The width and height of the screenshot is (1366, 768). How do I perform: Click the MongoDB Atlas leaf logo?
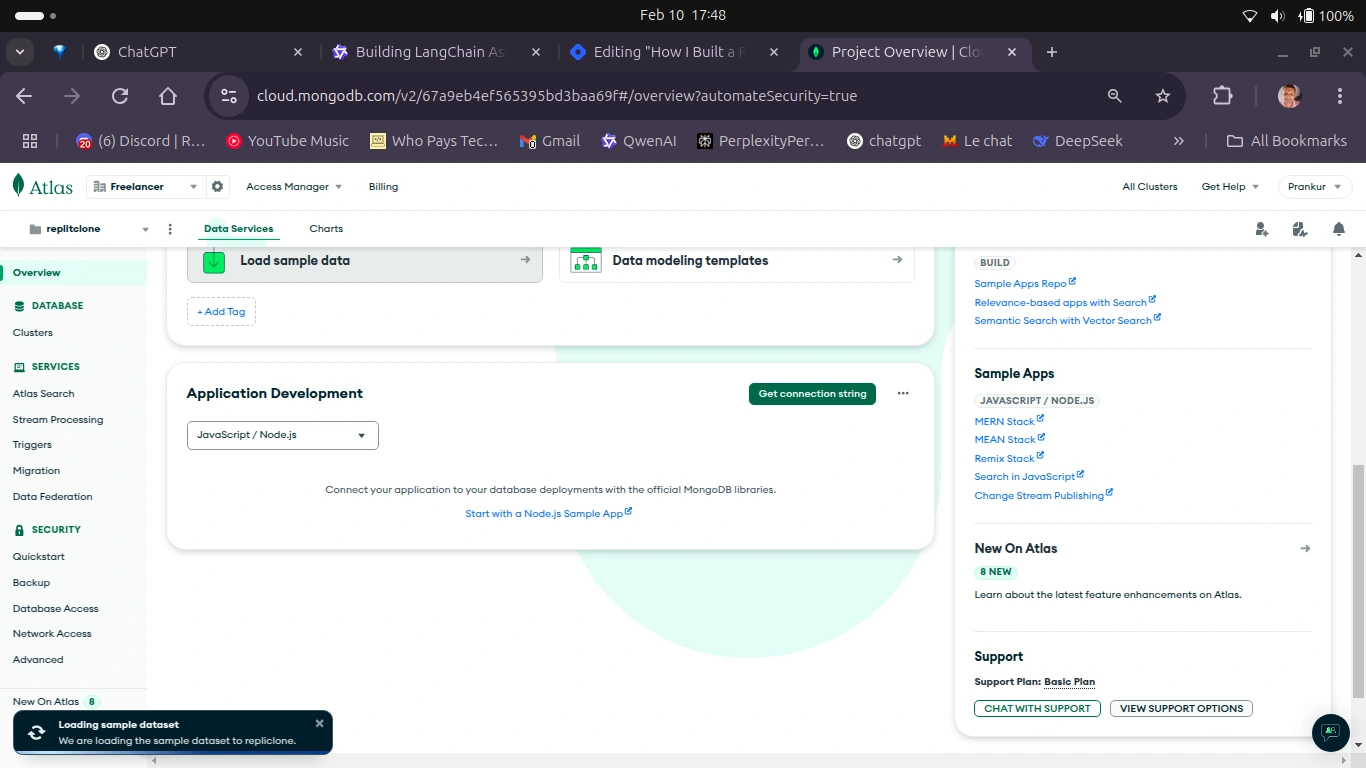pyautogui.click(x=16, y=186)
